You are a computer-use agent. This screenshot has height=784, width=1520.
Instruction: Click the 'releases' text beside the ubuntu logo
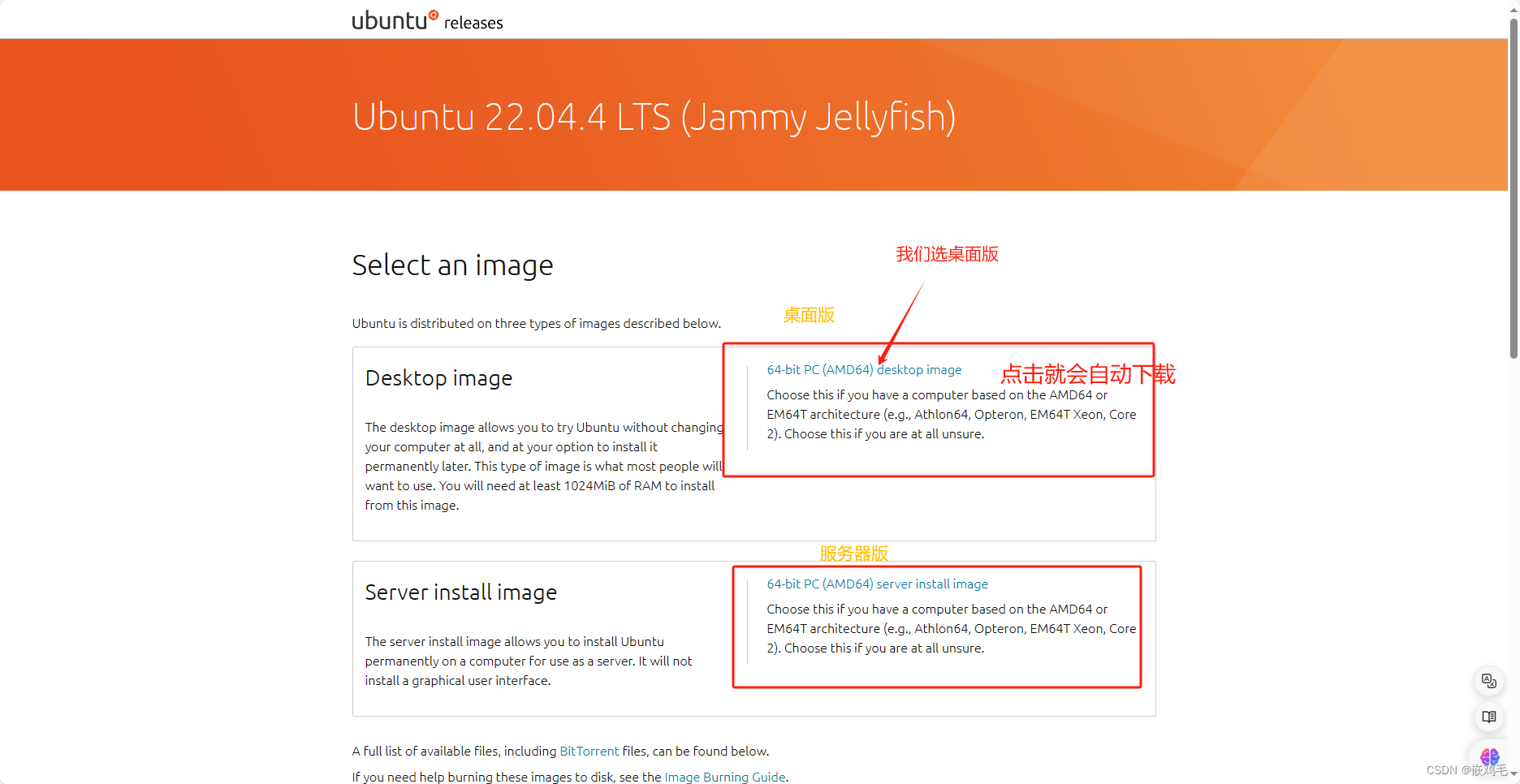pyautogui.click(x=473, y=23)
